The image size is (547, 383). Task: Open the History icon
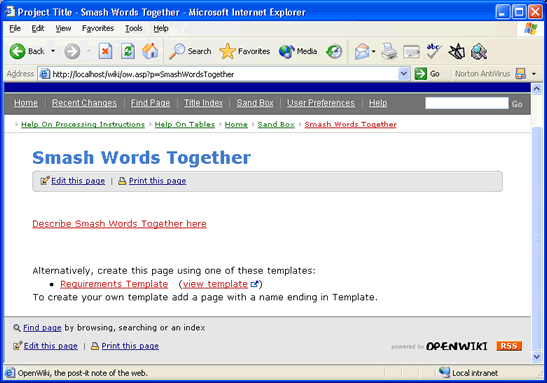pyautogui.click(x=334, y=52)
